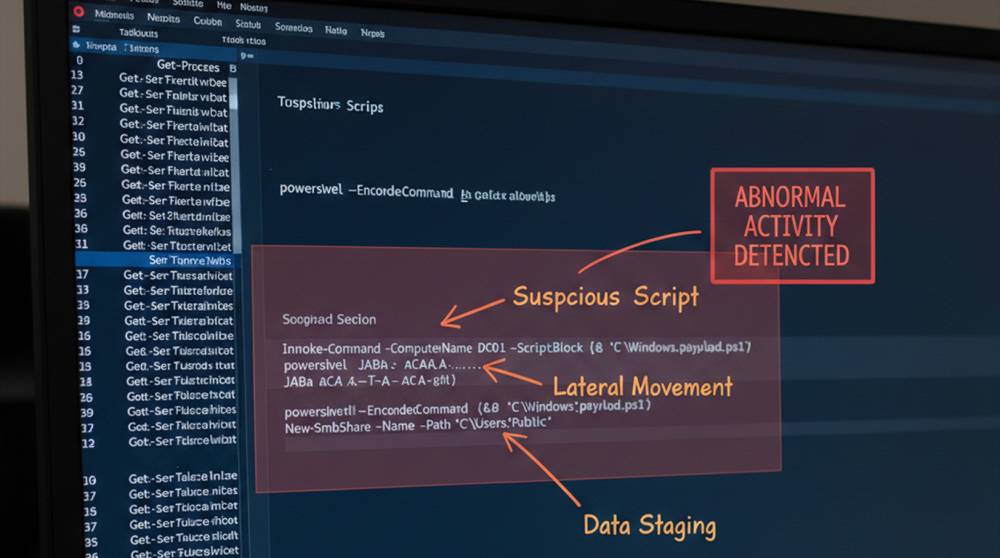
Task: Select the Gett: Se: Ttusrekefkas row
Action: pyautogui.click(x=177, y=231)
